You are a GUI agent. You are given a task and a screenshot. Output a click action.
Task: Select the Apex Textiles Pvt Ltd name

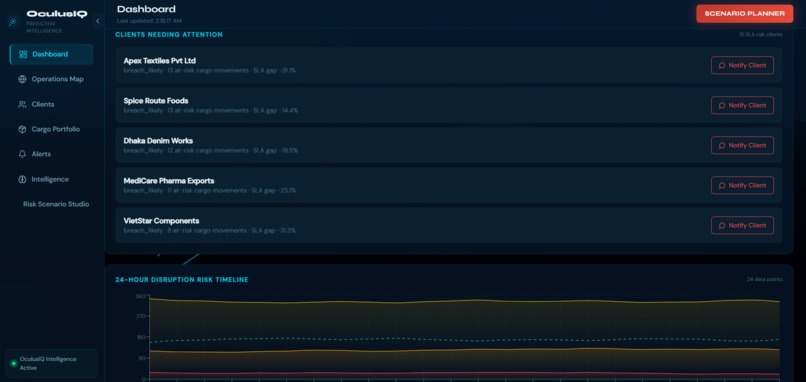pos(159,61)
